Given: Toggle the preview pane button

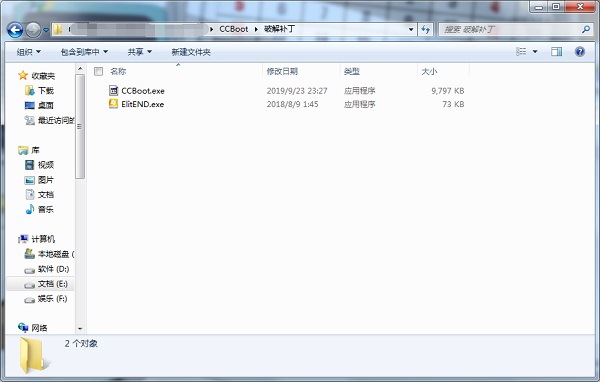Looking at the screenshot, I should coord(556,51).
